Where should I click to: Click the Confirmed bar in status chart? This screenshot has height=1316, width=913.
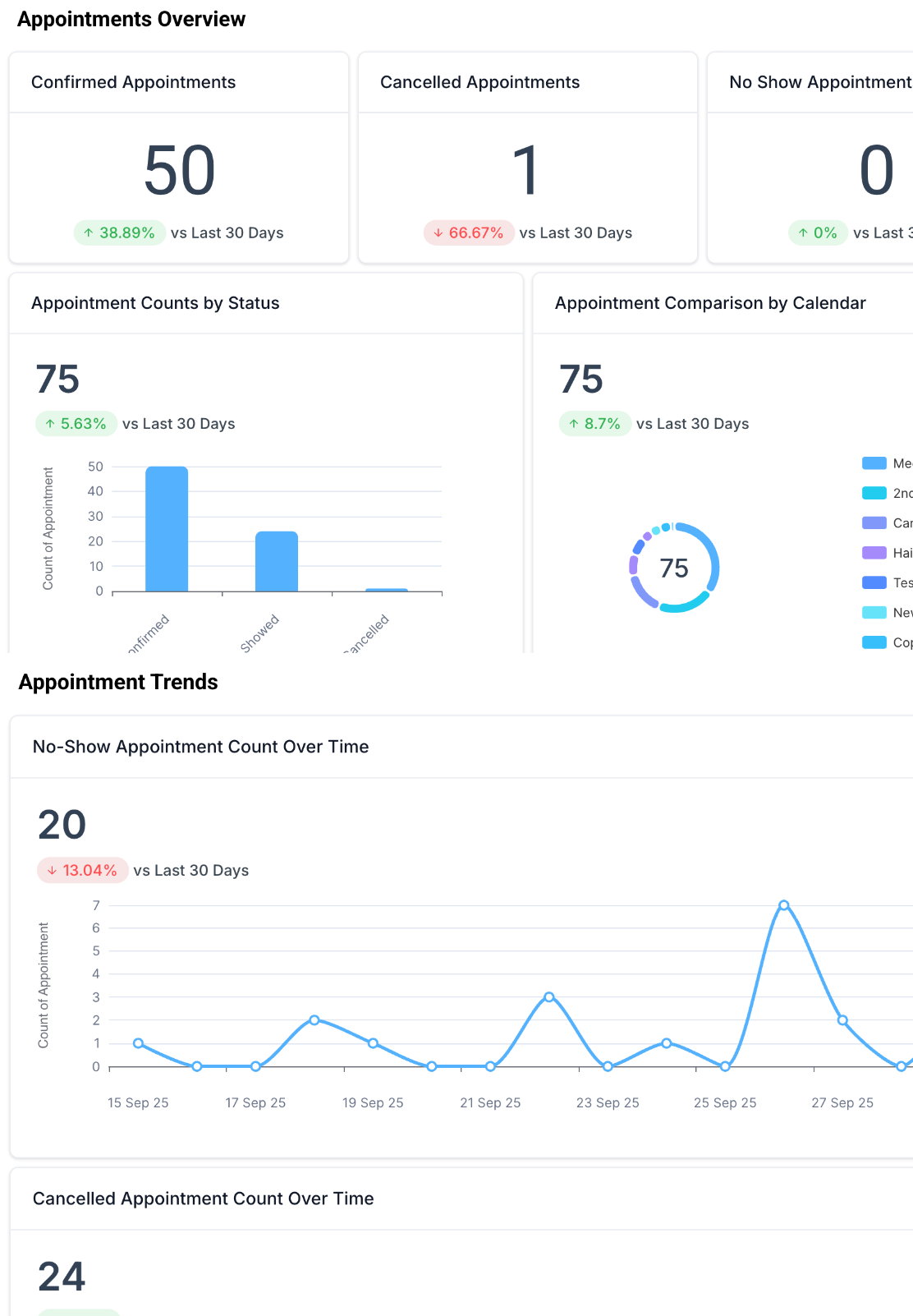tap(167, 529)
